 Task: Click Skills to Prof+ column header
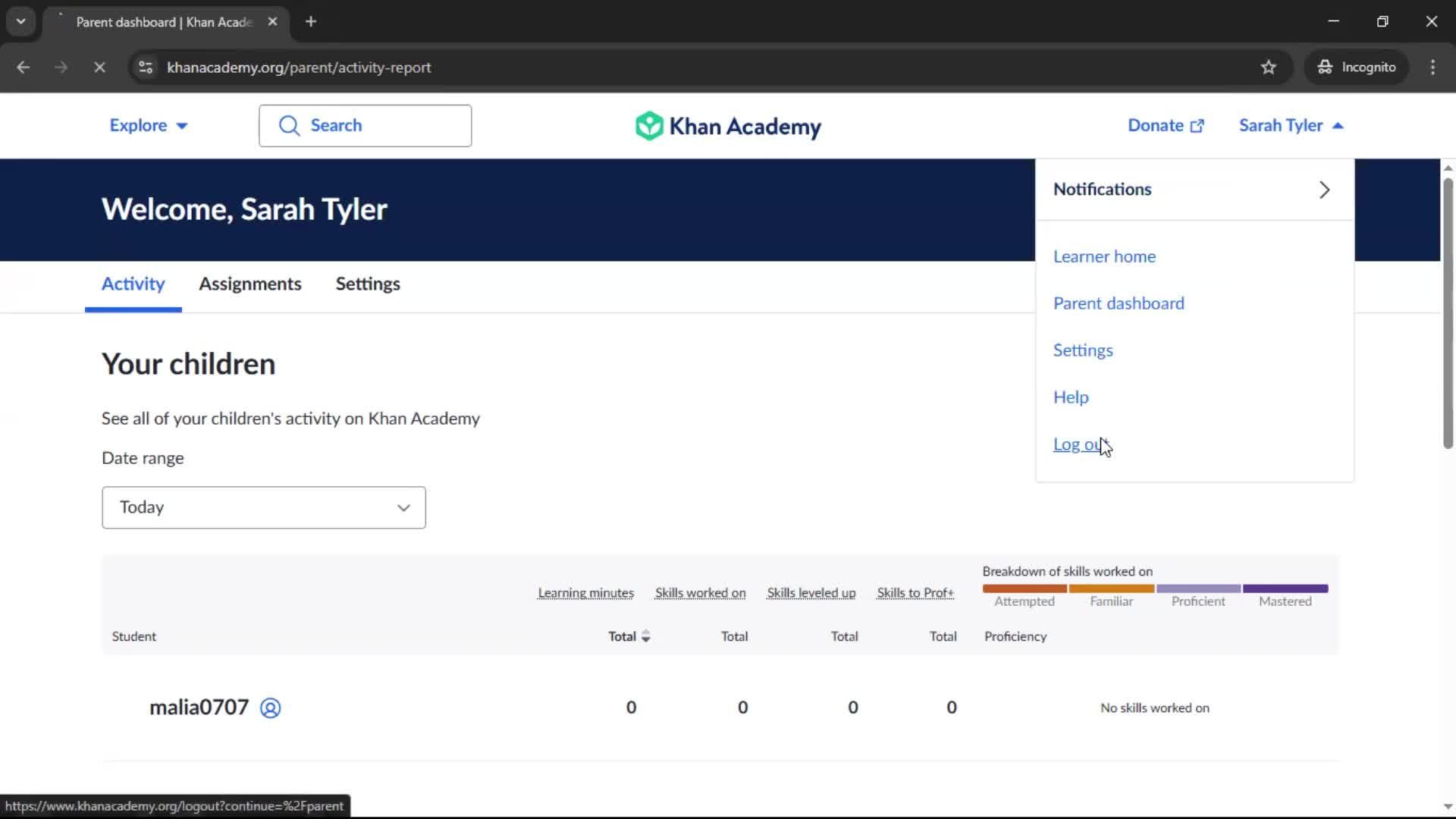915,593
